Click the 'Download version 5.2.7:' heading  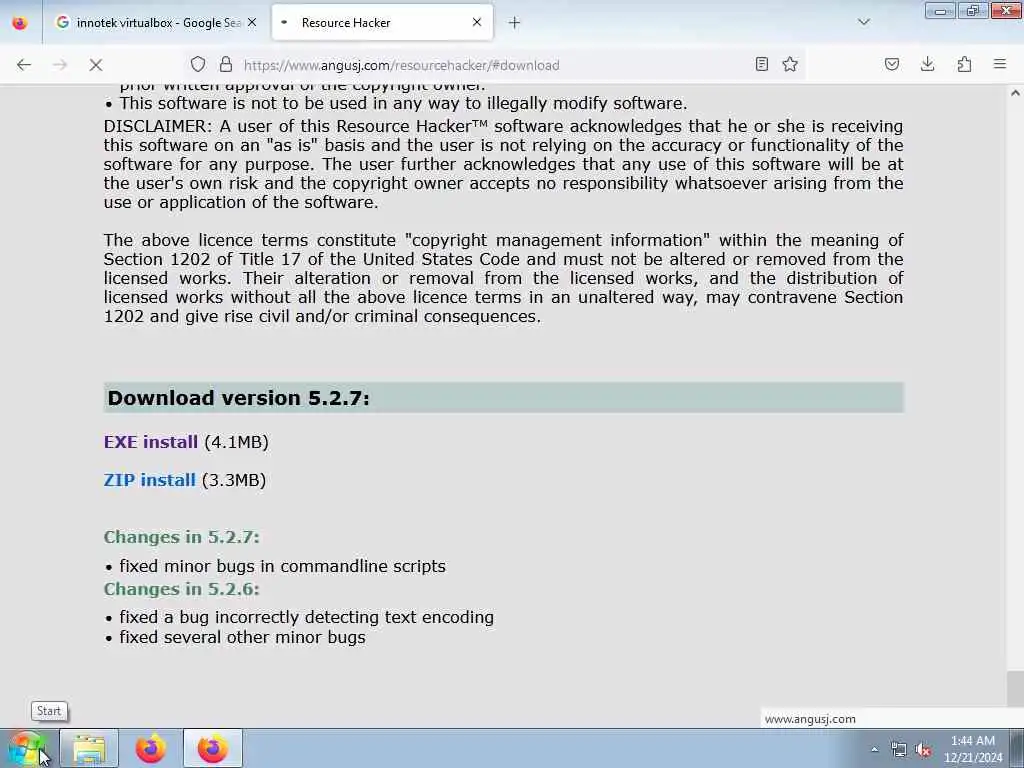pos(238,398)
